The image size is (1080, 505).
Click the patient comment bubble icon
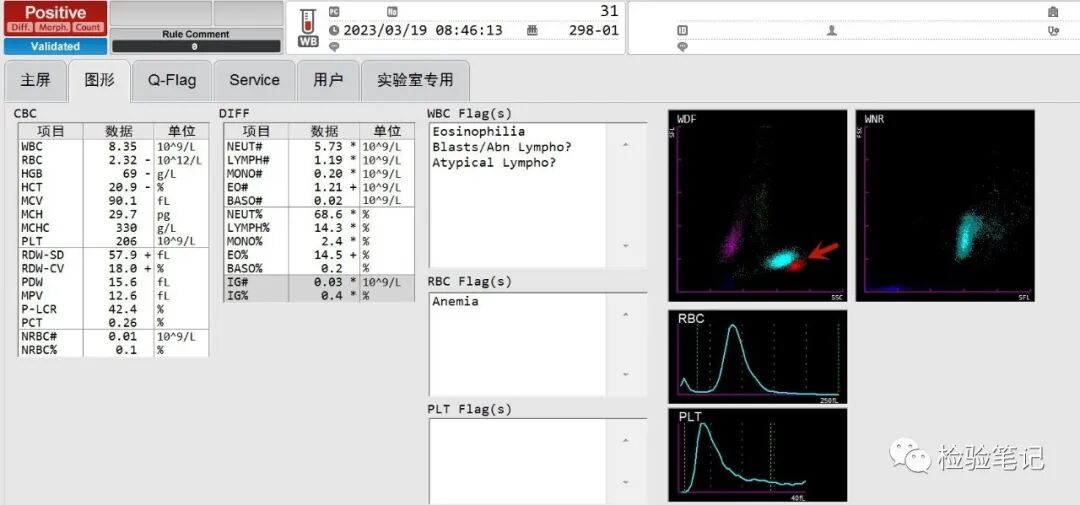682,47
